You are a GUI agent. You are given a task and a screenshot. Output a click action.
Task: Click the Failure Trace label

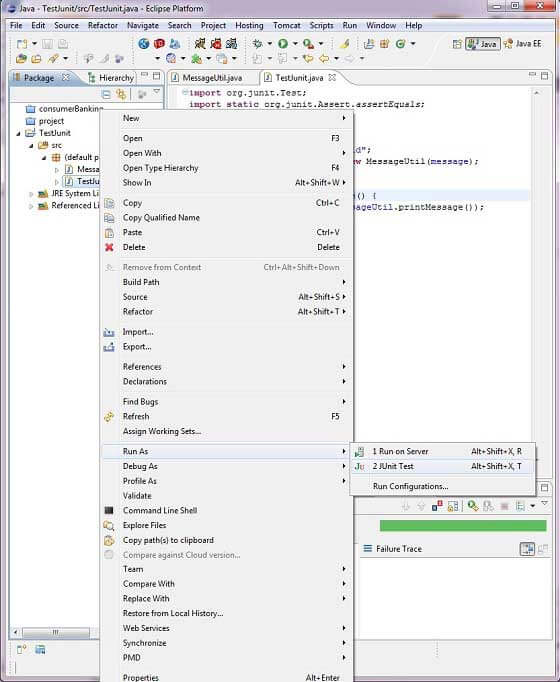tap(399, 549)
